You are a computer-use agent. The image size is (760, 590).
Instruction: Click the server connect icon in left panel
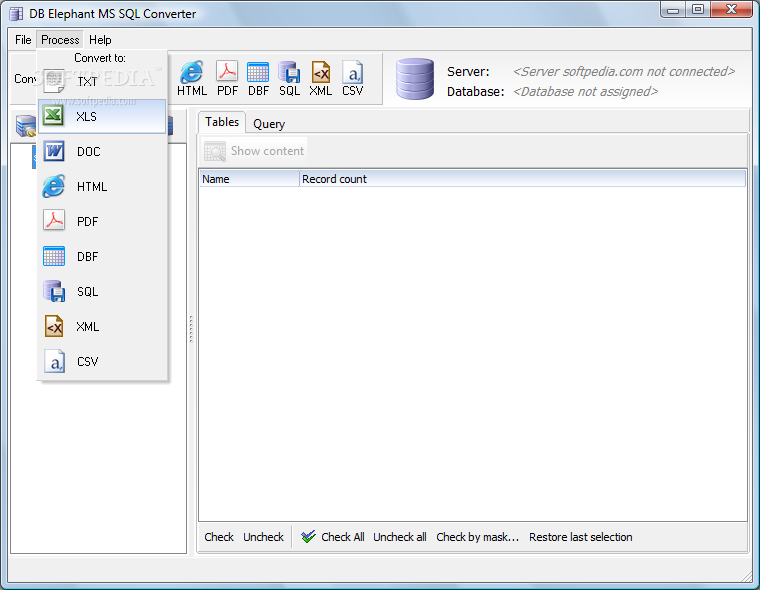[x=25, y=126]
